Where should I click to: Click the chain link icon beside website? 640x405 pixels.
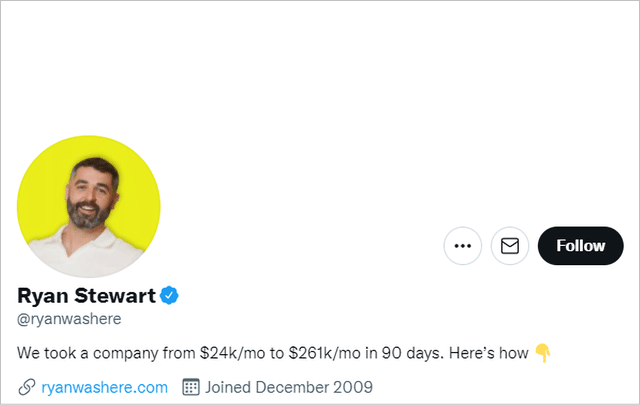tap(27, 387)
